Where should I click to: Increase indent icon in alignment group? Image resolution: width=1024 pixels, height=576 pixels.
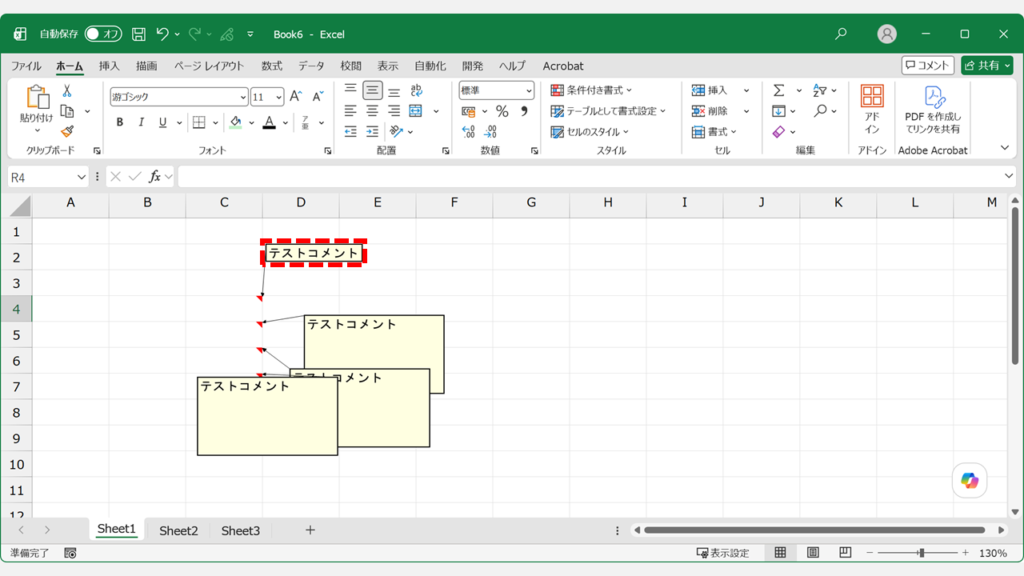pyautogui.click(x=372, y=132)
